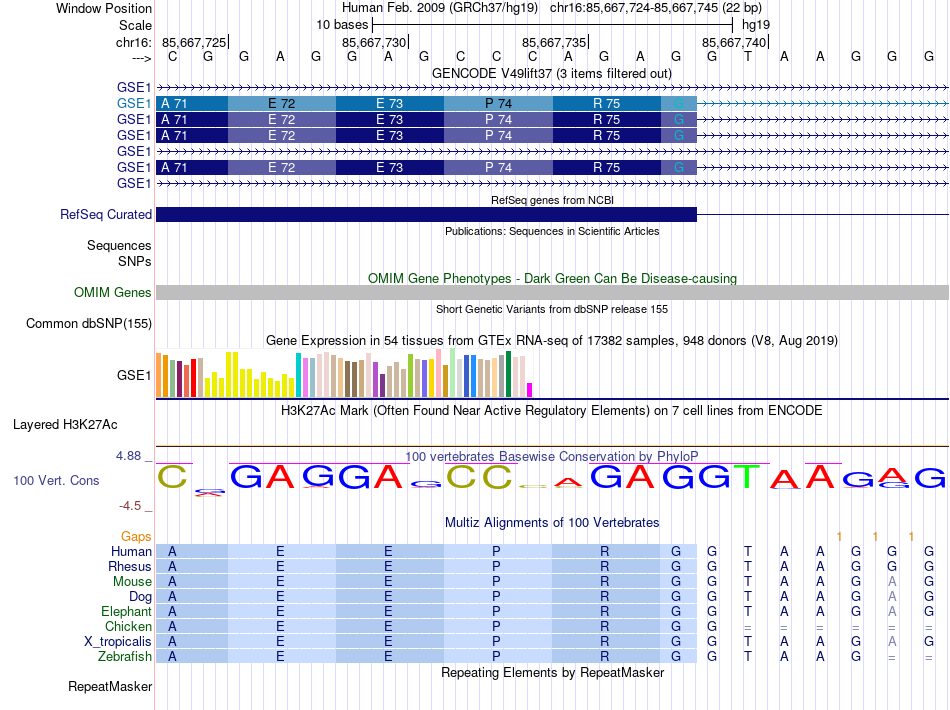Image resolution: width=950 pixels, height=710 pixels.
Task: Click the GENCODE V49lift37 track title
Action: (552, 74)
